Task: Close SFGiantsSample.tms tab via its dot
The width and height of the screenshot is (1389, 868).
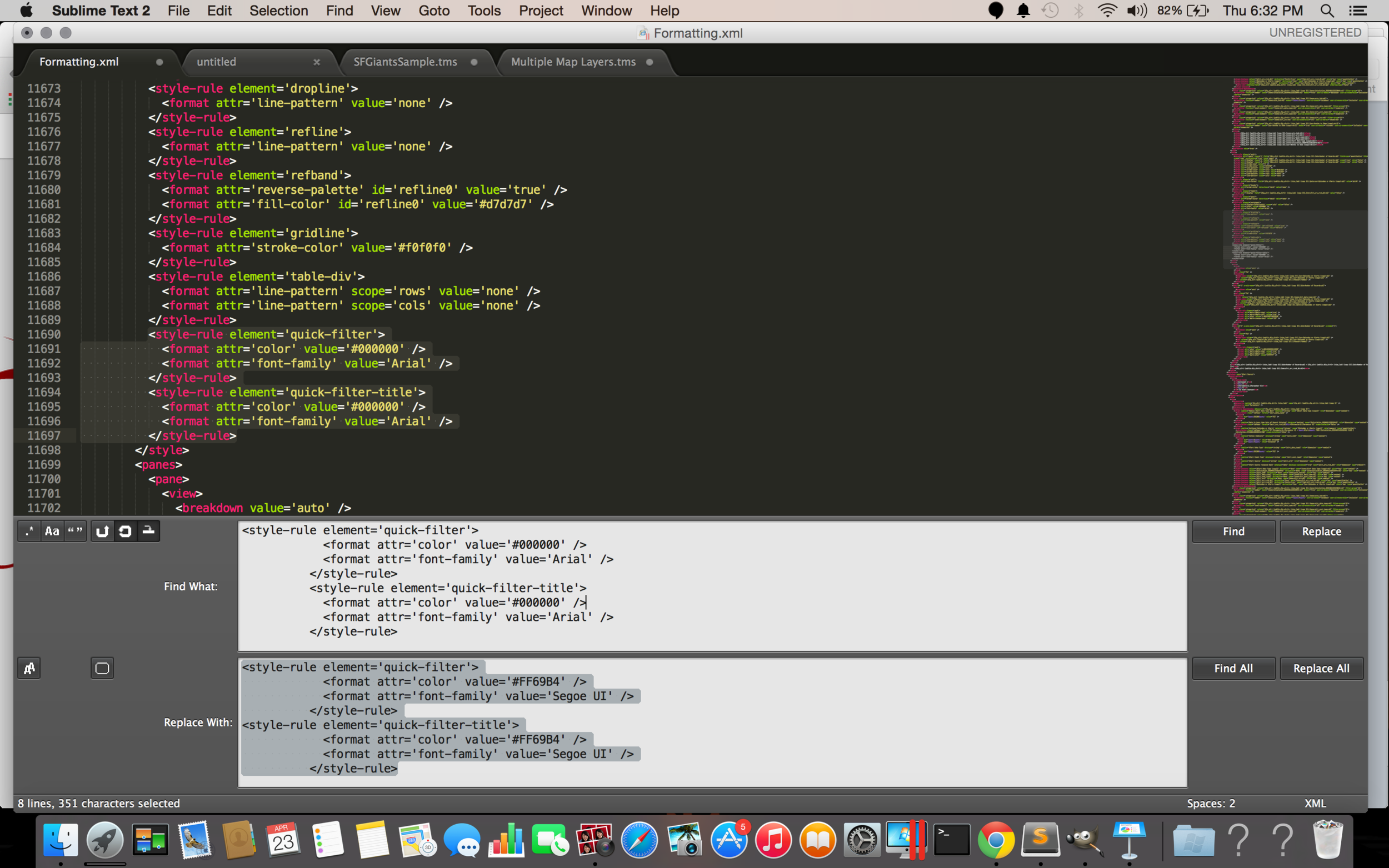Action: [474, 62]
